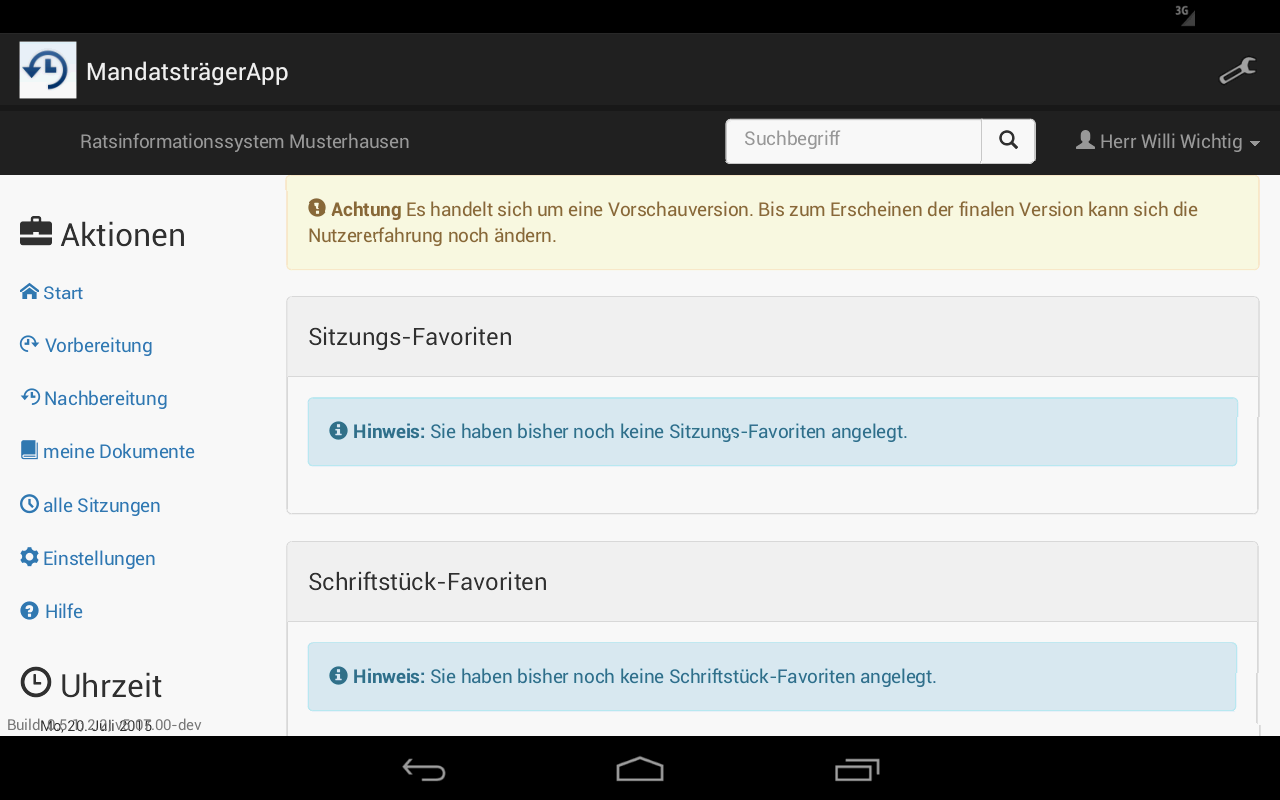1280x800 pixels.
Task: Open the wrench tools icon
Action: pyautogui.click(x=1237, y=71)
